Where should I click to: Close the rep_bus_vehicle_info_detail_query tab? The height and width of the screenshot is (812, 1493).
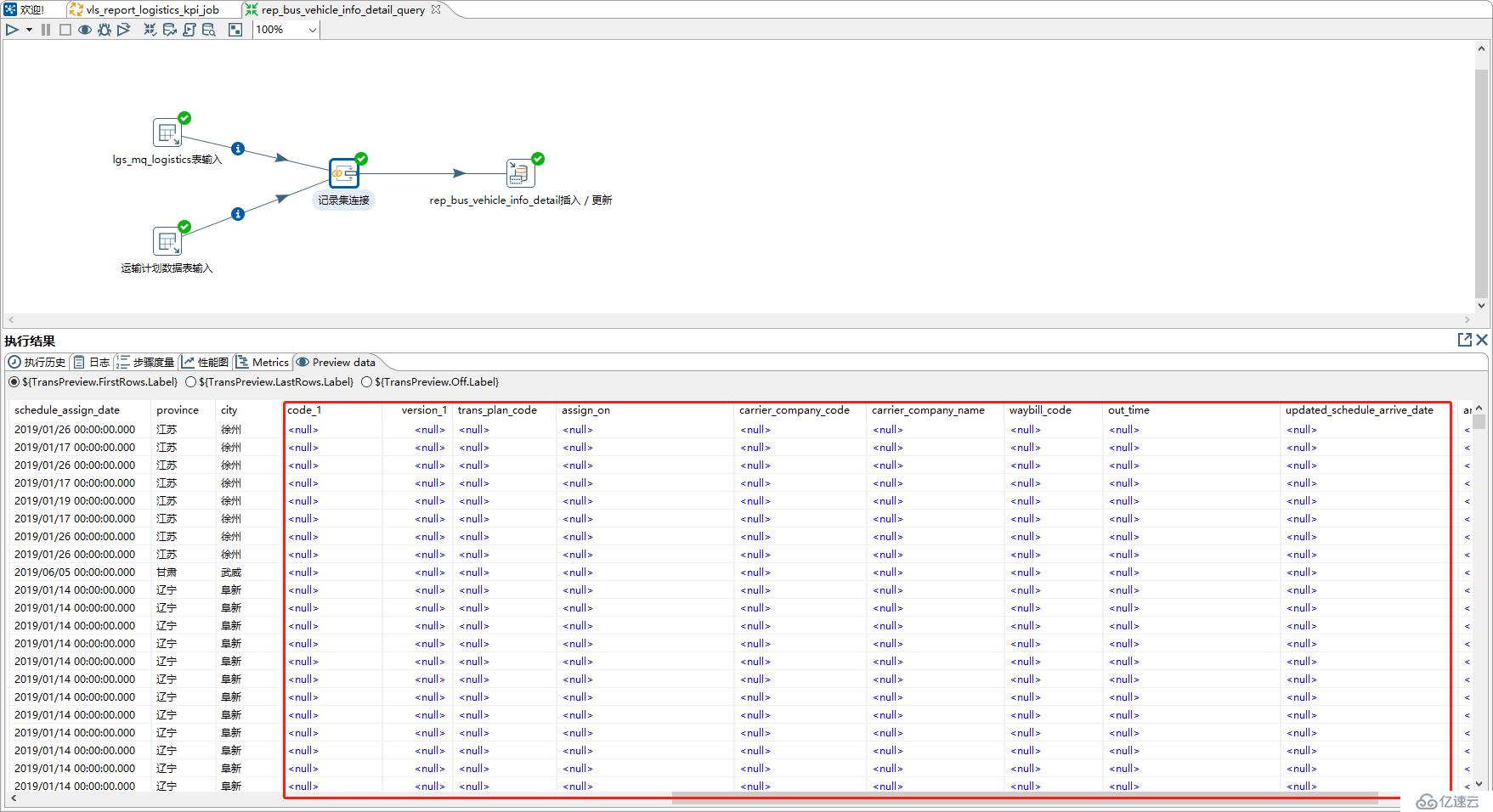(x=436, y=9)
